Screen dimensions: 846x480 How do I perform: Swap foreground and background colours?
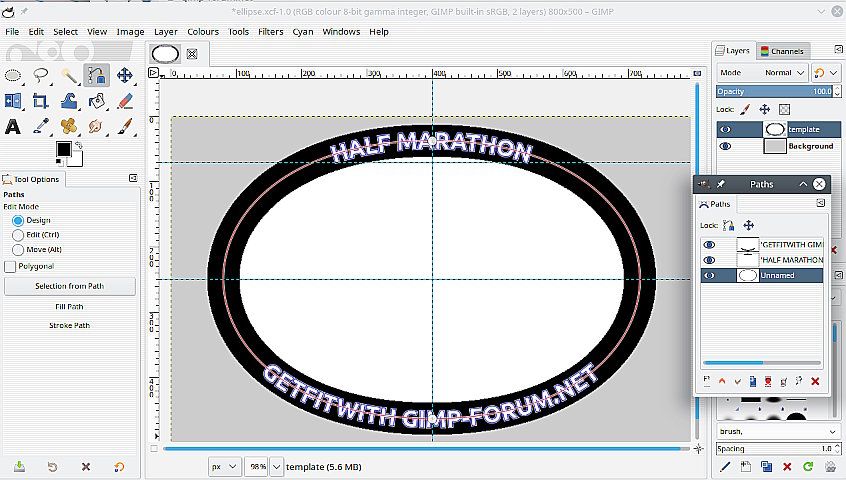point(79,145)
